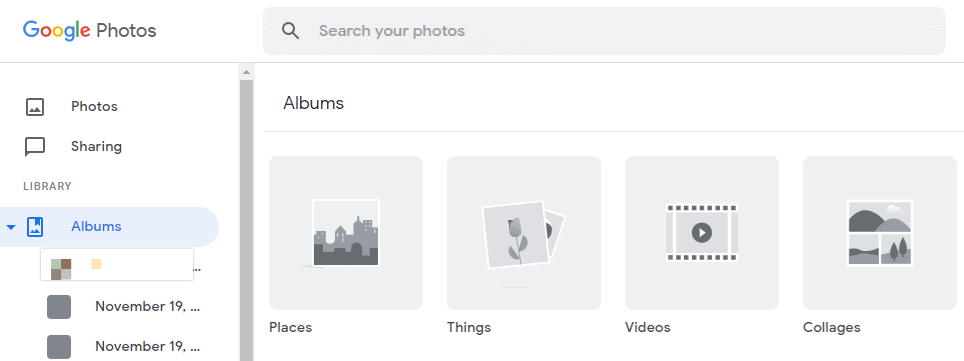964x361 pixels.
Task: Open Sharing via its speech bubble icon
Action: coord(35,146)
